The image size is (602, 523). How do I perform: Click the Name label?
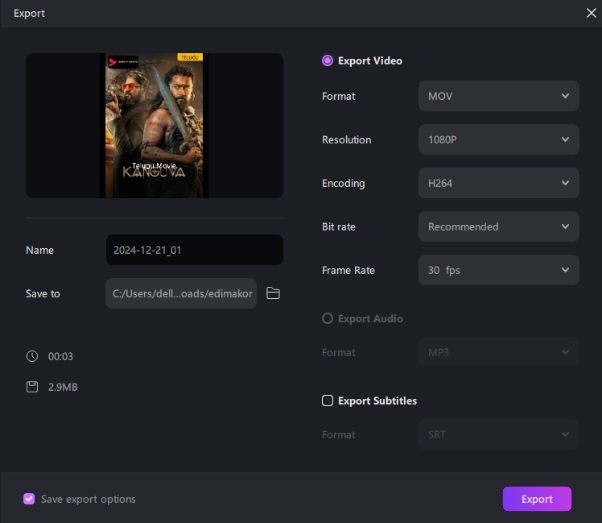coord(40,250)
